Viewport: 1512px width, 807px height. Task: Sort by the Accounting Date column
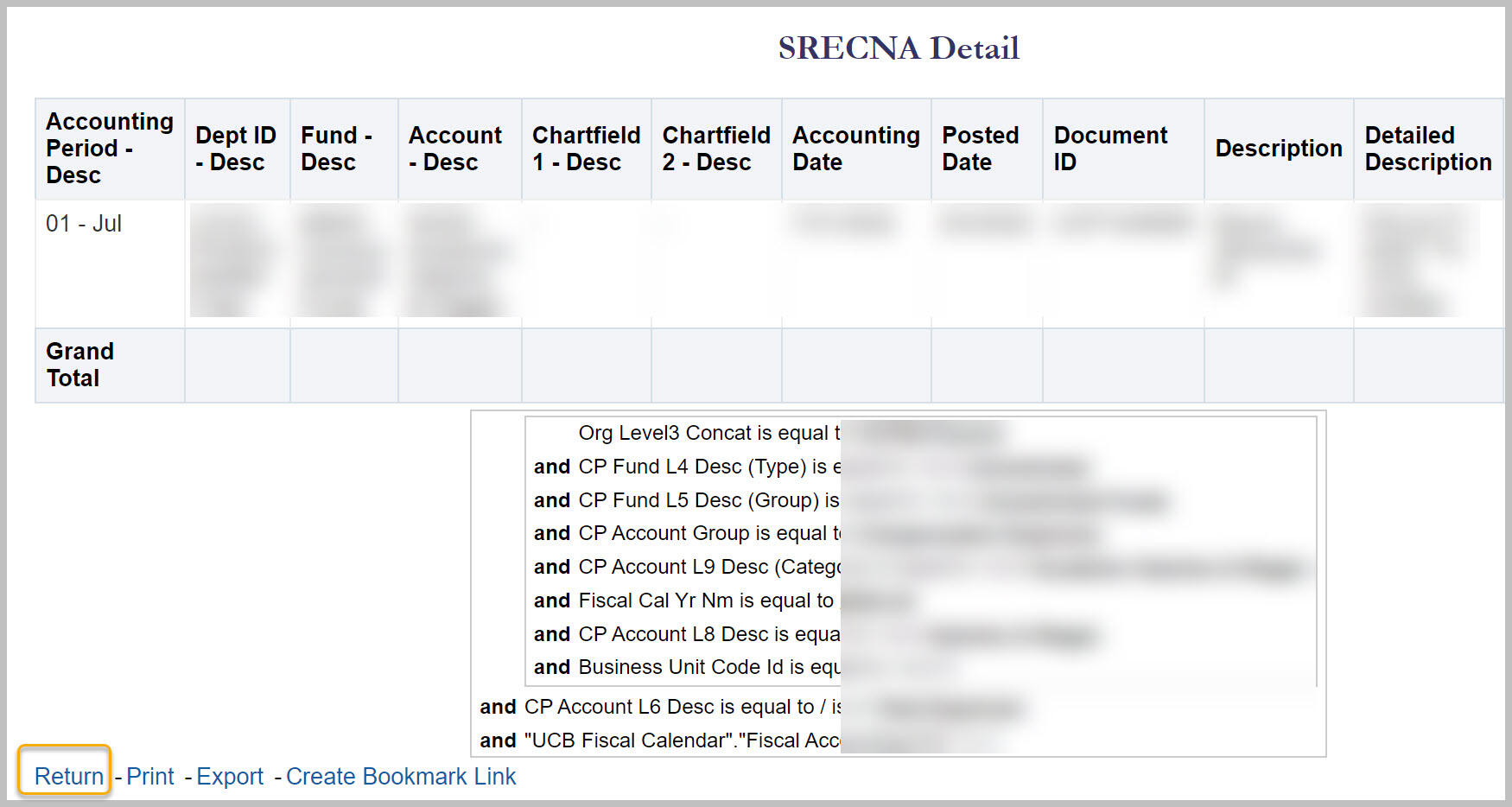click(x=854, y=148)
